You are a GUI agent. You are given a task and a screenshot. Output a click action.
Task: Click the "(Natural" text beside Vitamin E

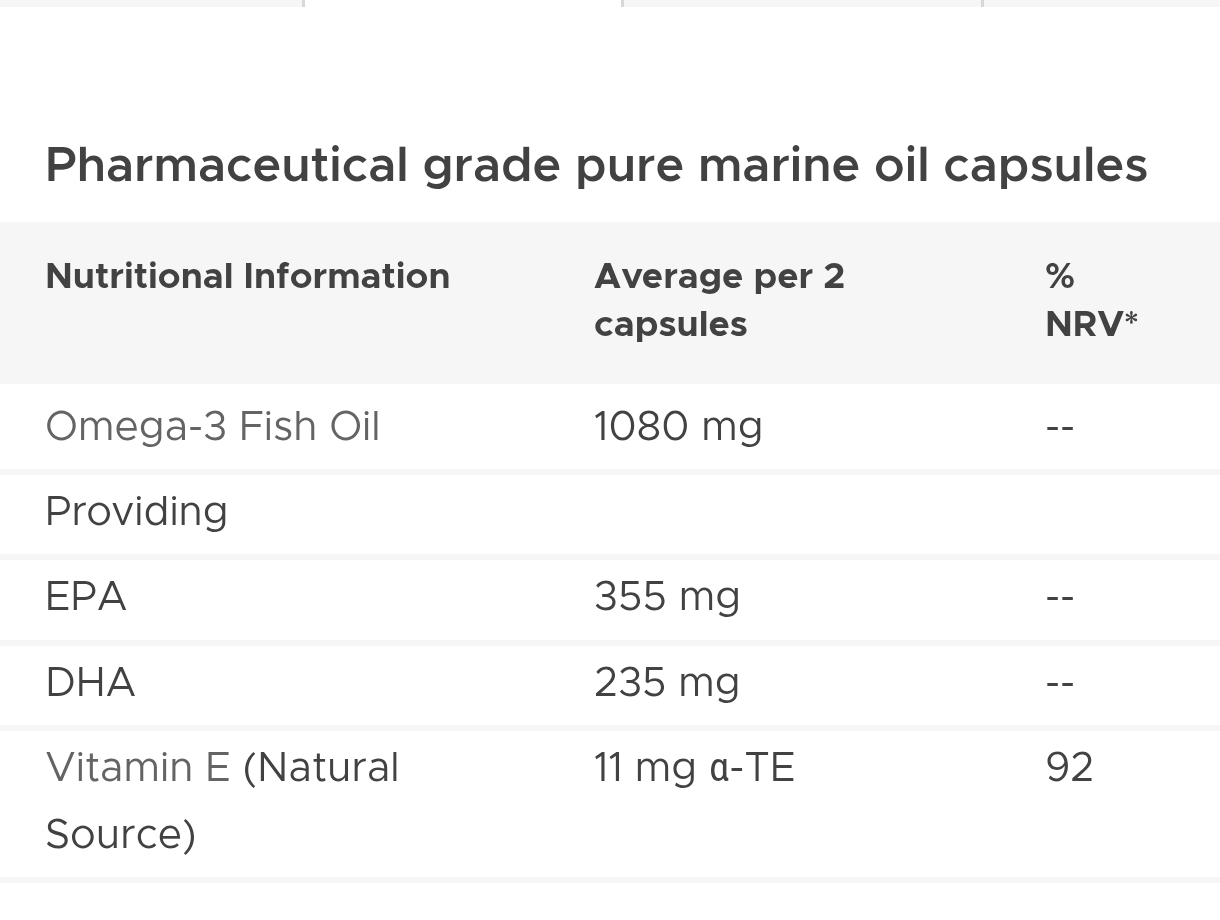(x=321, y=768)
